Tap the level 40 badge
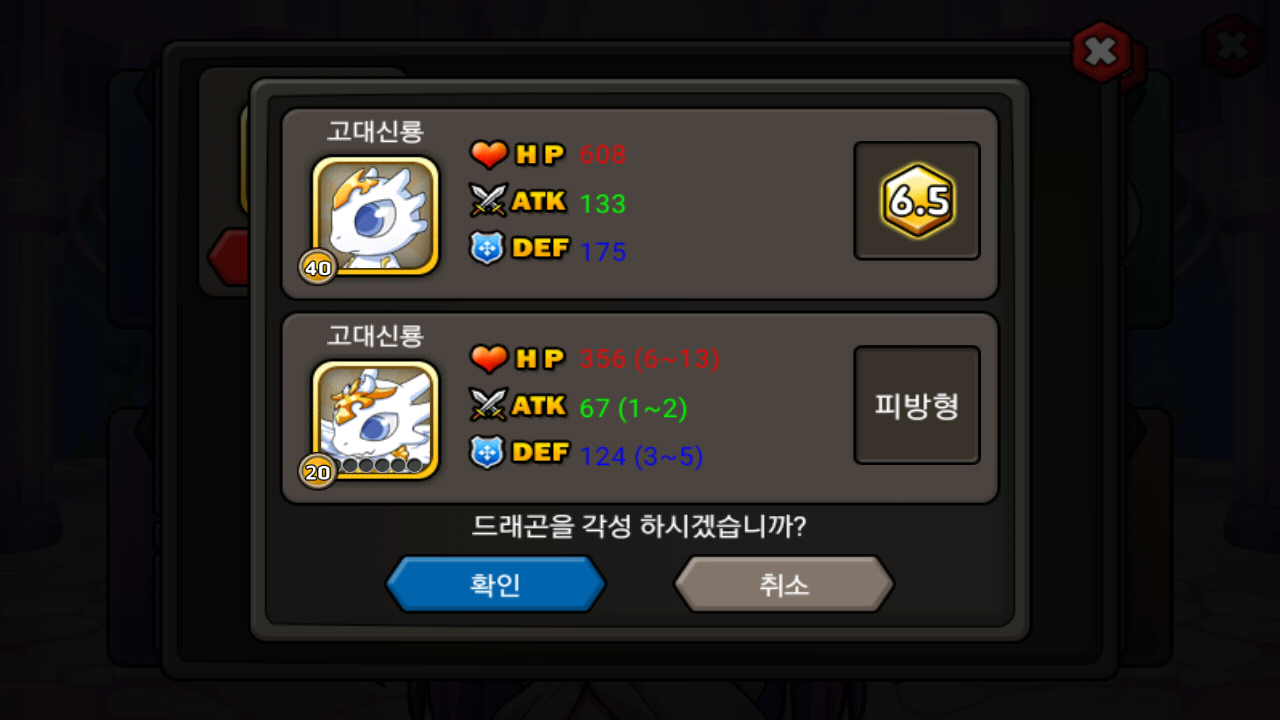1280x720 pixels. (318, 267)
